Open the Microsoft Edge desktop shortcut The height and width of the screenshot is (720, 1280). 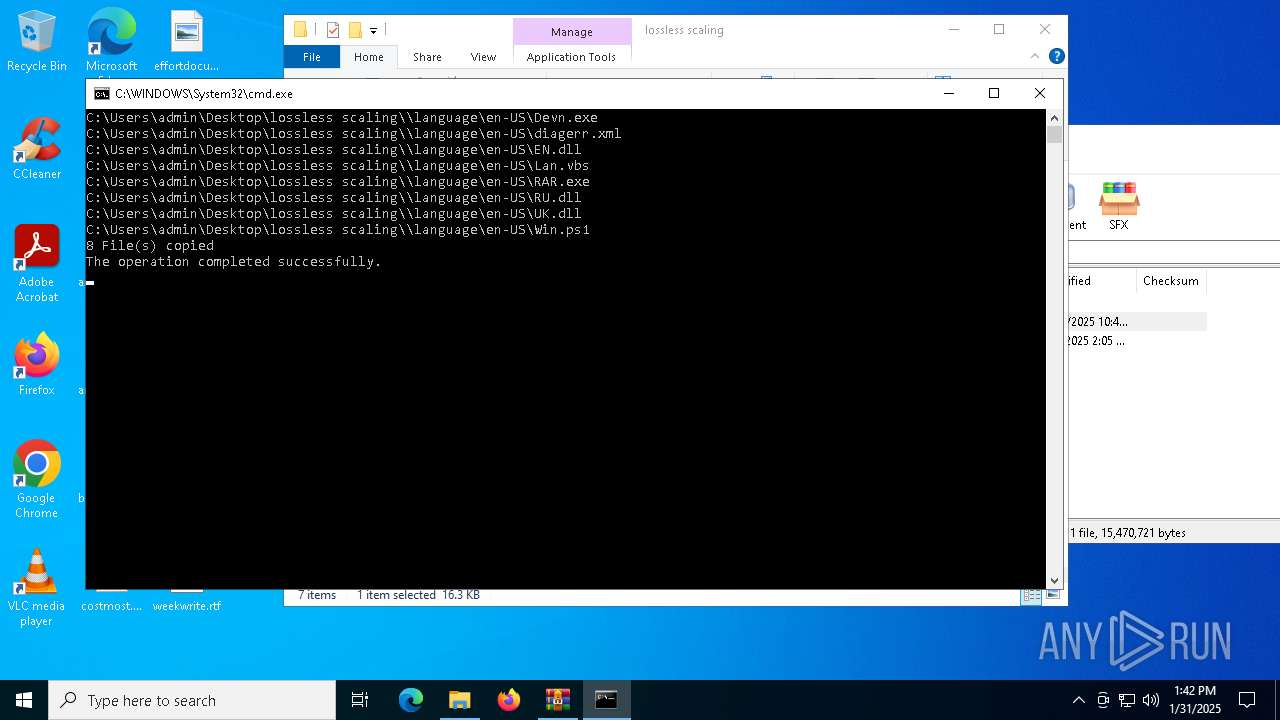[x=111, y=41]
